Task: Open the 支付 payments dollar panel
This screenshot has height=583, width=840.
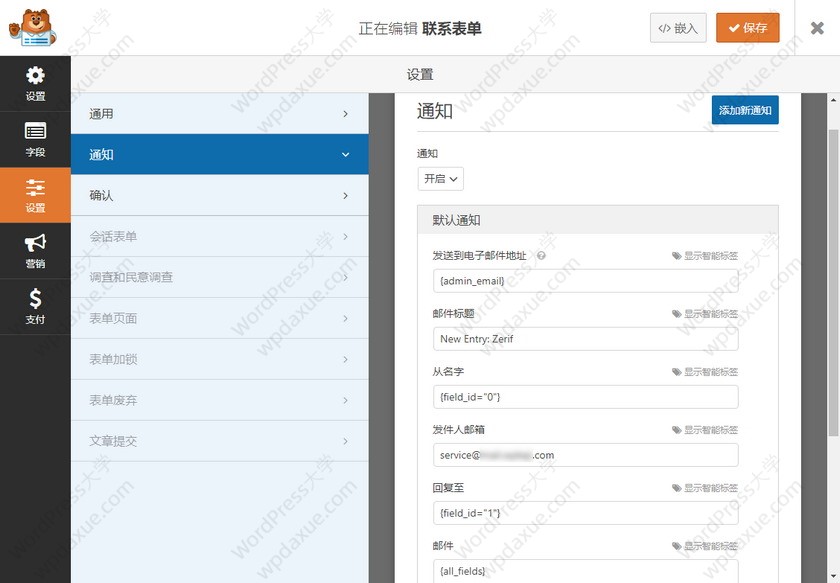Action: click(35, 306)
